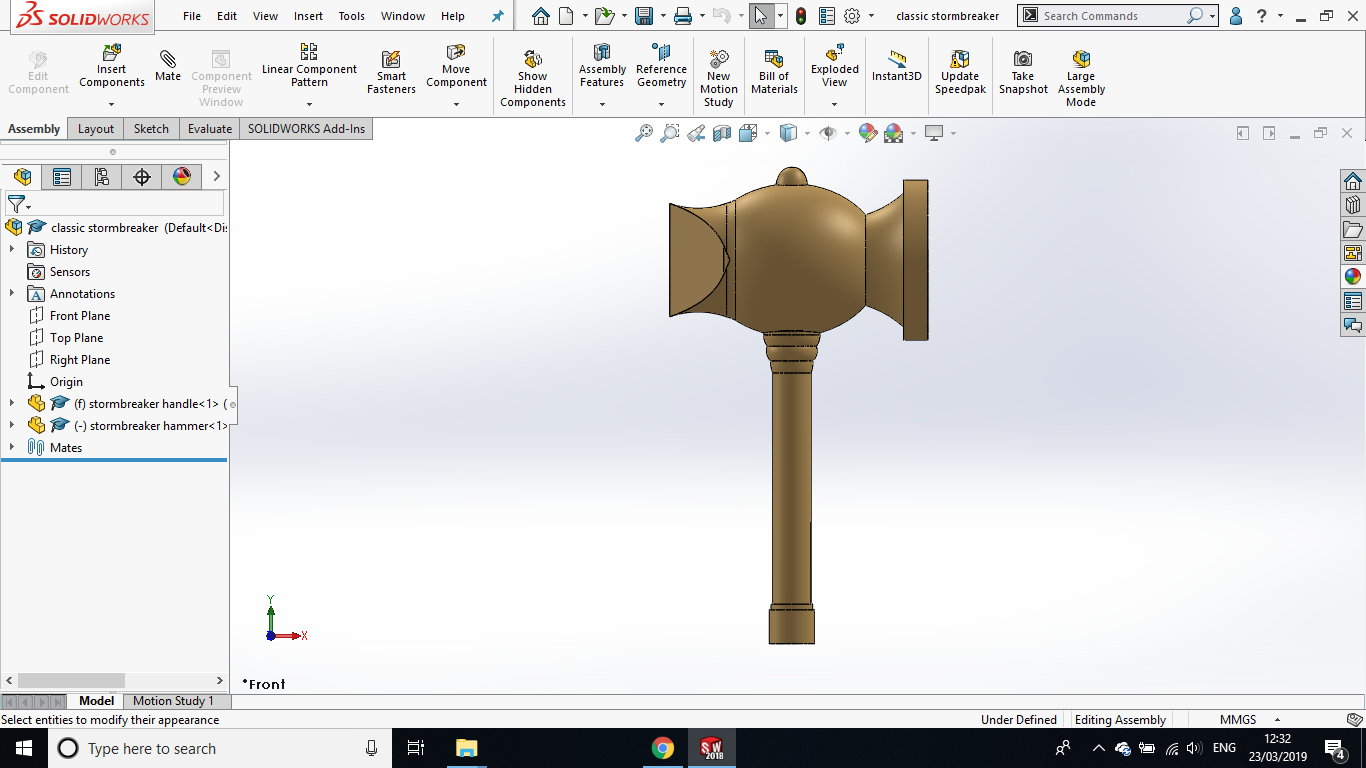Insert Bill of Materials
Viewport: 1366px width, 768px height.
774,73
